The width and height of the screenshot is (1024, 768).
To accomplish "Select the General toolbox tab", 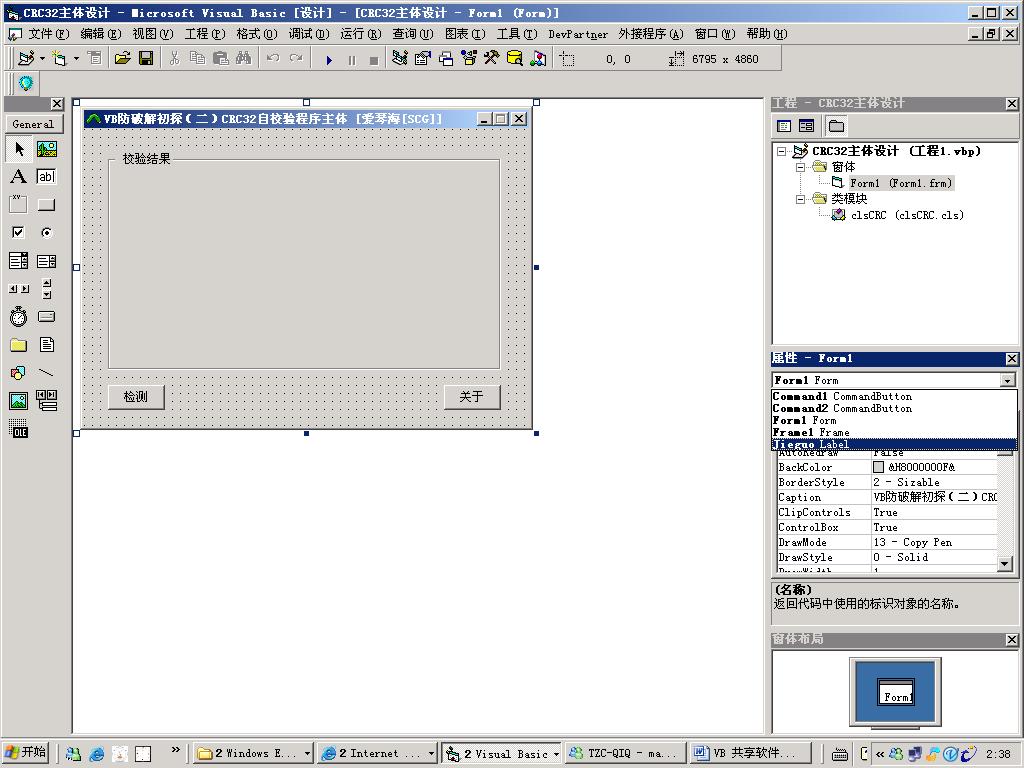I will pos(33,124).
